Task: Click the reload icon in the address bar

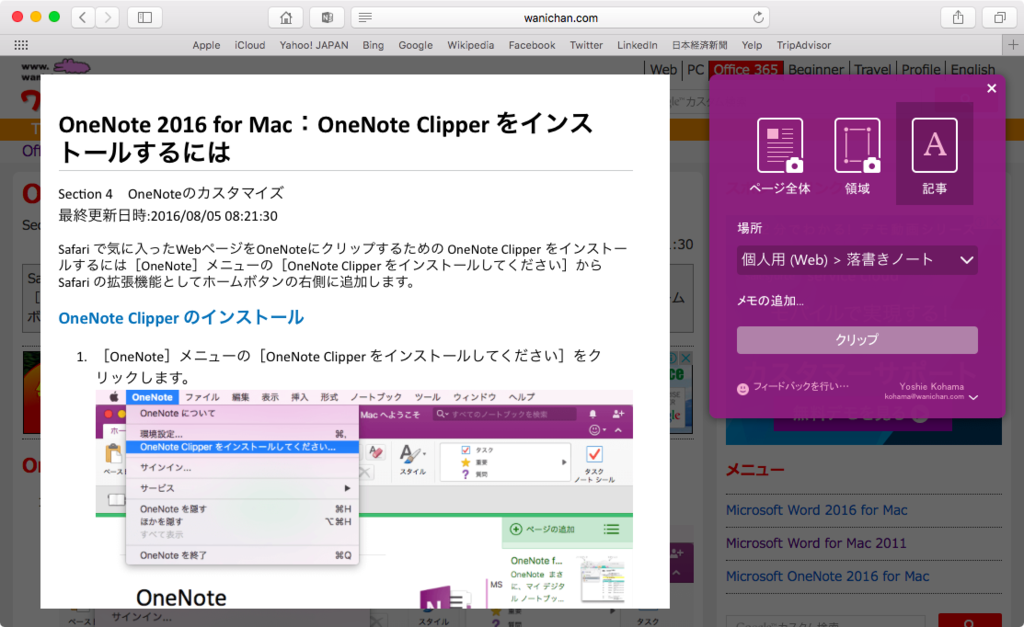Action: pyautogui.click(x=758, y=17)
